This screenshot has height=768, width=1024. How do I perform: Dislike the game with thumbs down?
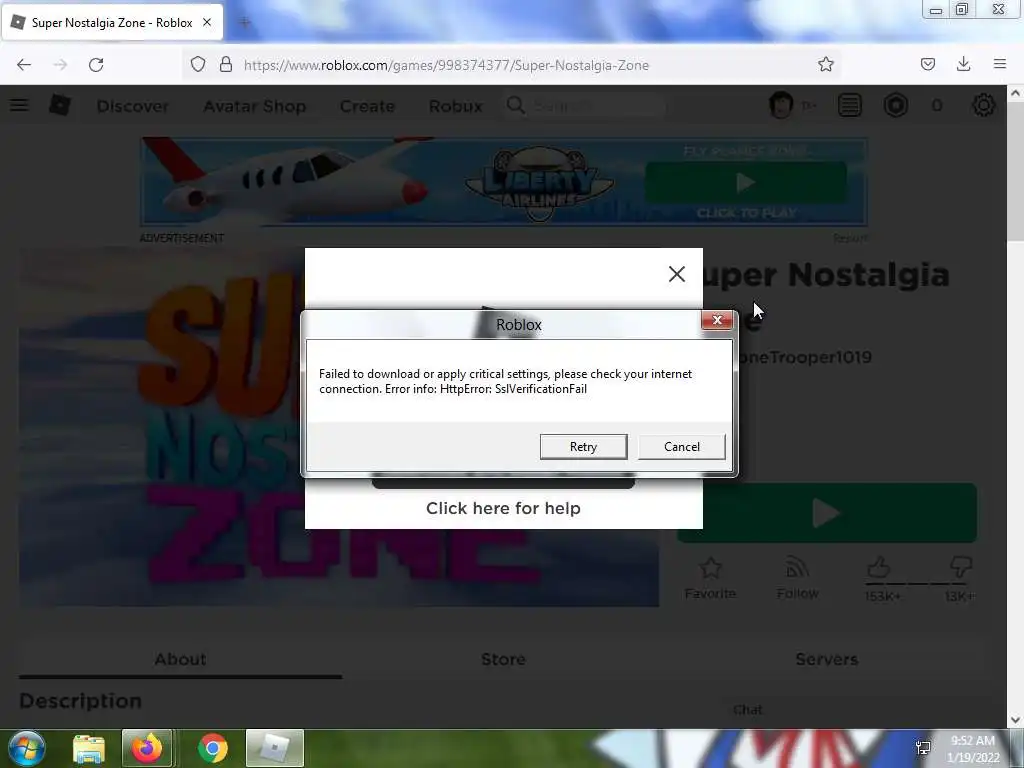pyautogui.click(x=961, y=567)
